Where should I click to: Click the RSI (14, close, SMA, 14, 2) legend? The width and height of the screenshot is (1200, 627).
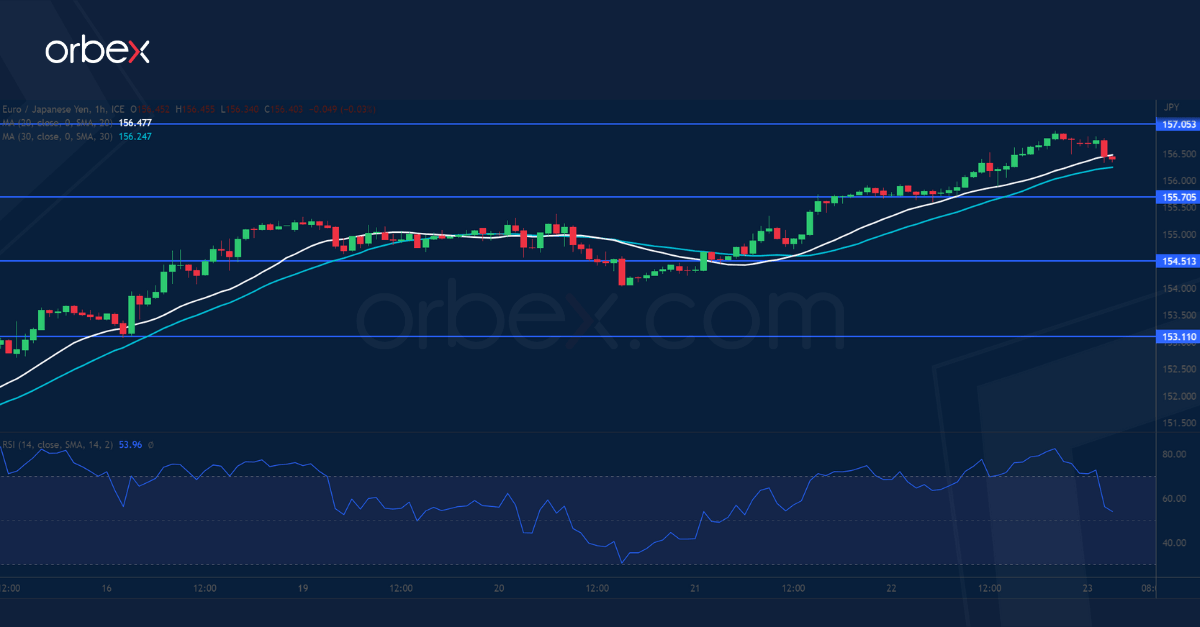click(x=57, y=443)
